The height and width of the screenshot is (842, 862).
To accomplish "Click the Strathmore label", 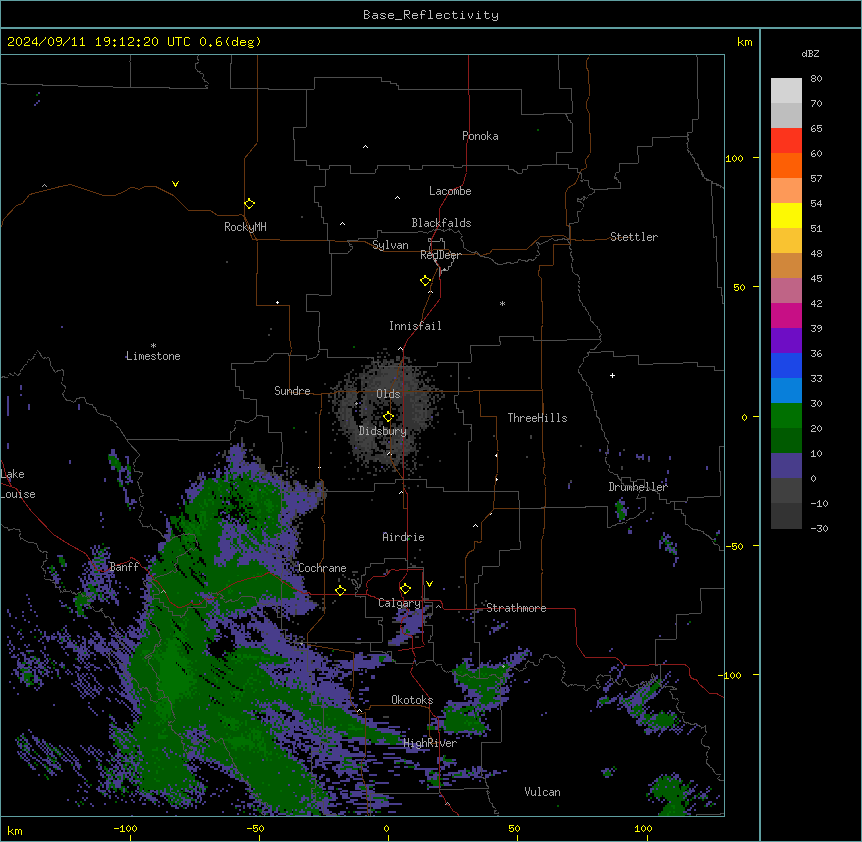I will [516, 608].
